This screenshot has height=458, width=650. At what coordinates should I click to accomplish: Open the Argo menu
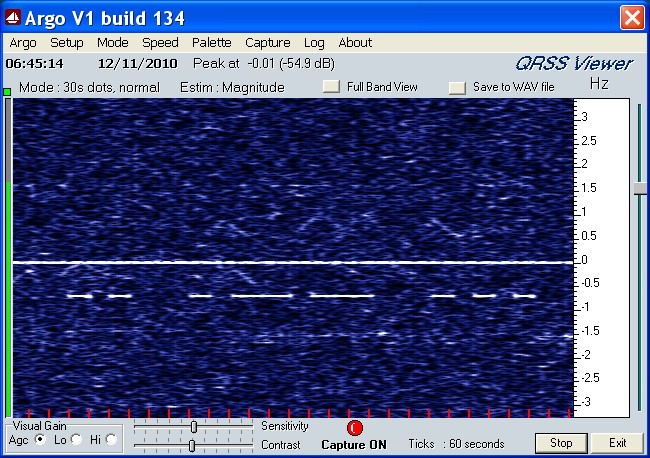tap(23, 43)
